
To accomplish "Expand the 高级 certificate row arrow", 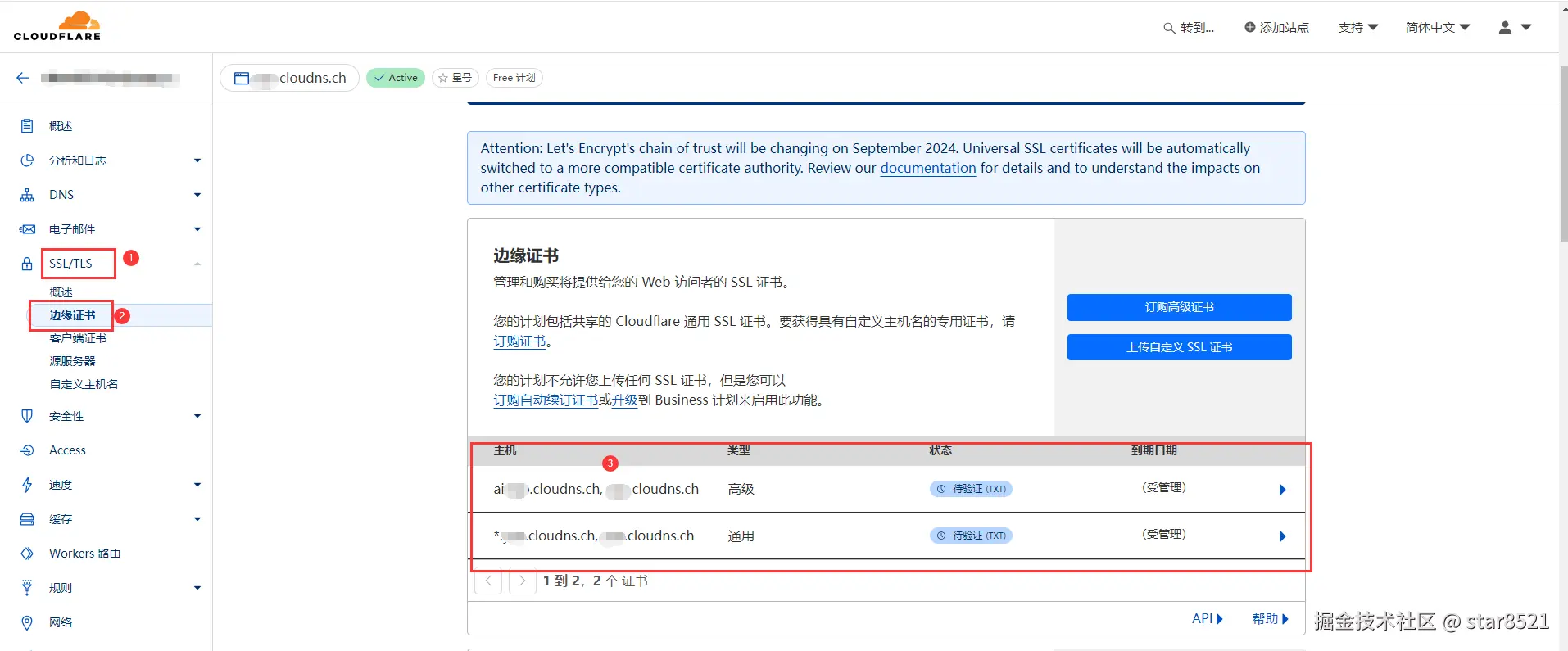I will pos(1283,490).
